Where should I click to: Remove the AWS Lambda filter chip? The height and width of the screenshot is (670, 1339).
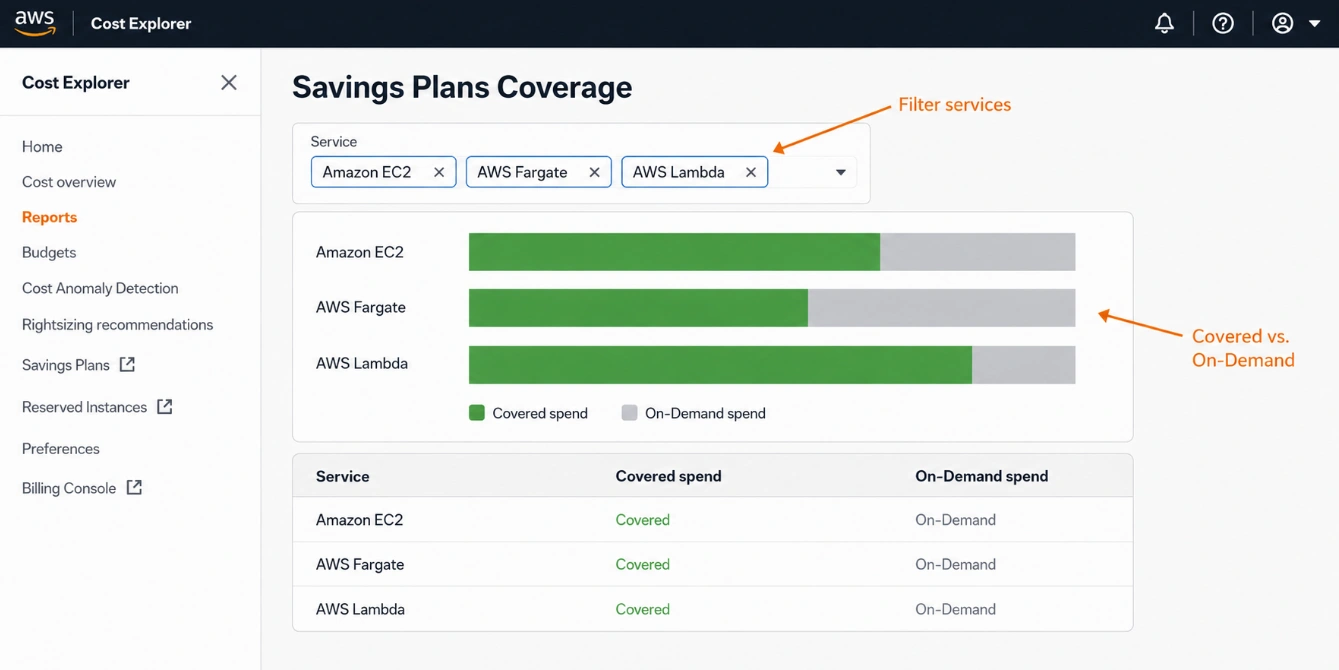751,172
